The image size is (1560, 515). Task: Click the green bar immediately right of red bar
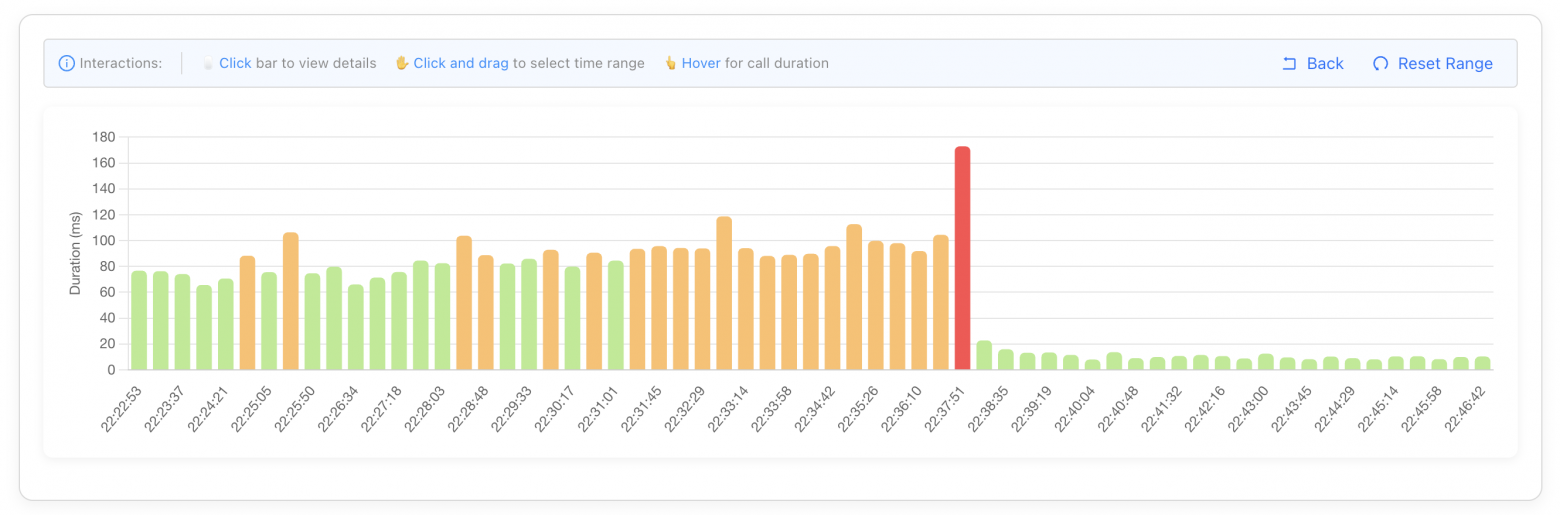pos(984,356)
